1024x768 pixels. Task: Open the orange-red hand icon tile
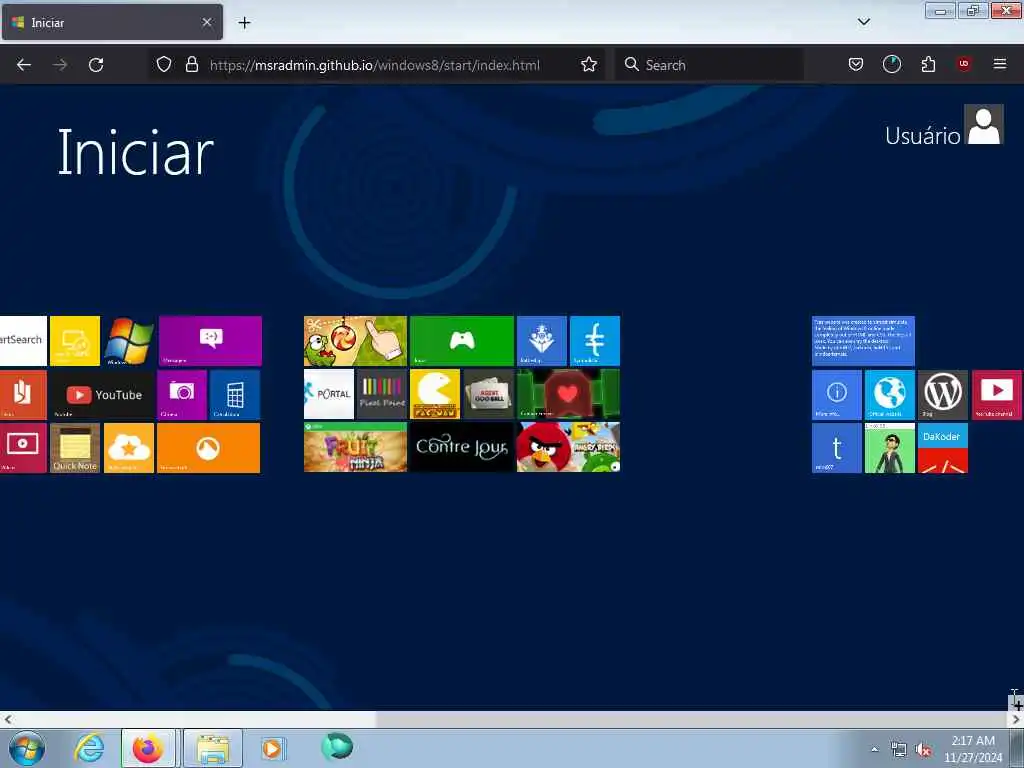point(23,394)
